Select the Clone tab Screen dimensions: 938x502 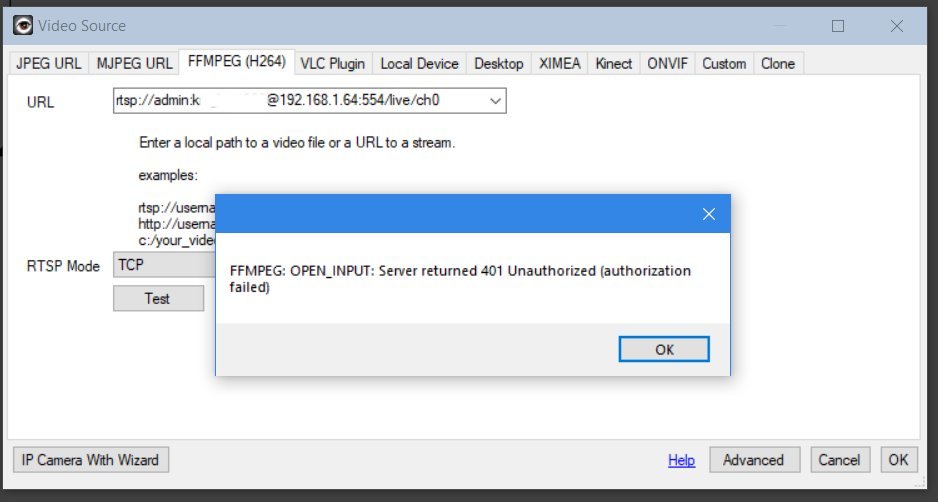click(x=778, y=63)
